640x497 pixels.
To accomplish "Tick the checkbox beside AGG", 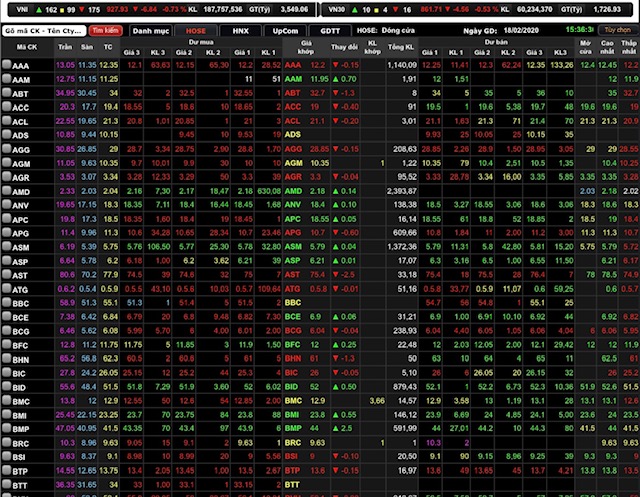I will [6, 148].
